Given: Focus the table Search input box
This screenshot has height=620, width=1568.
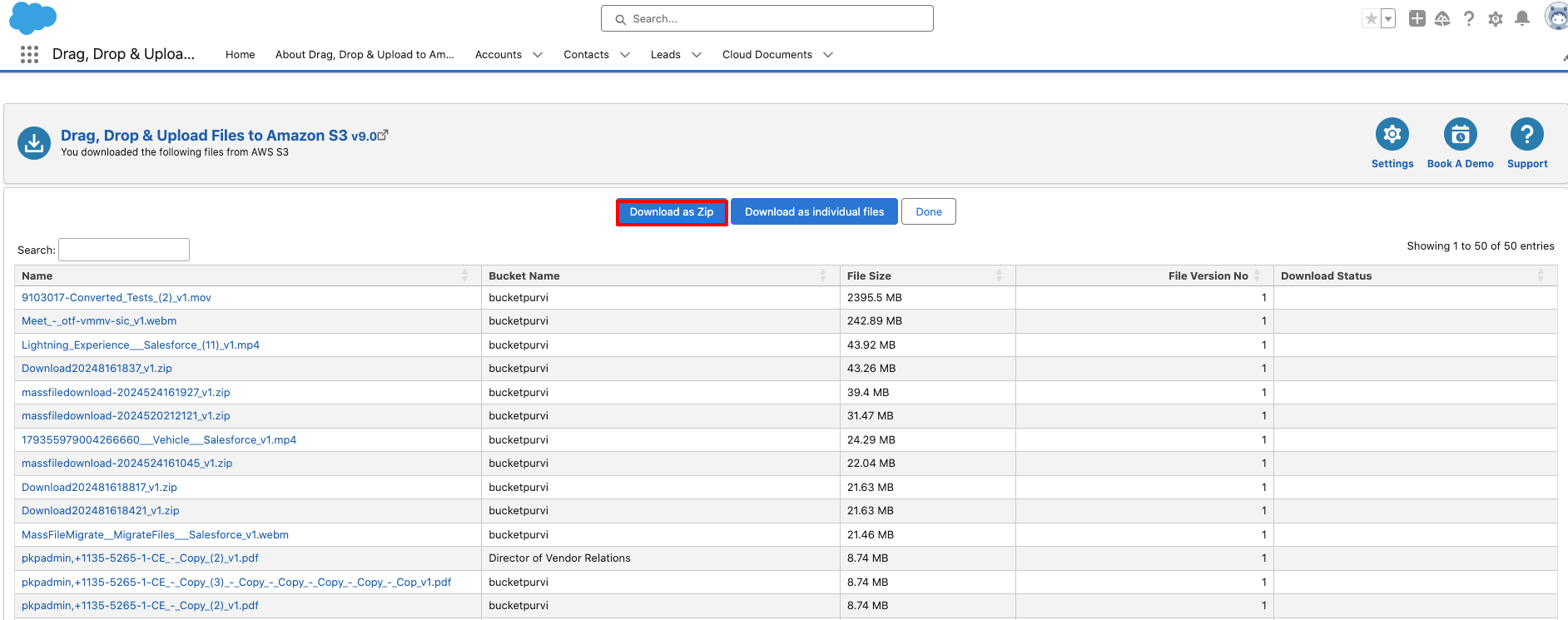Looking at the screenshot, I should (124, 250).
